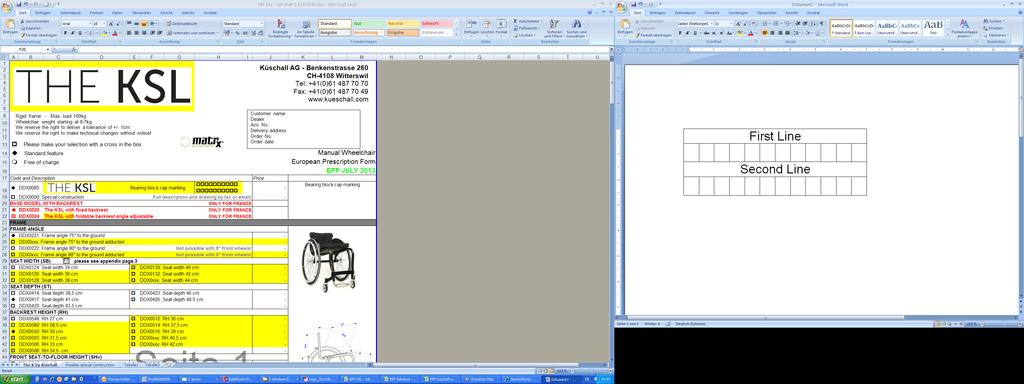Image resolution: width=1024 pixels, height=384 pixels.
Task: Tick the DDX0124 Seat width 34 cm box
Action: click(x=14, y=267)
